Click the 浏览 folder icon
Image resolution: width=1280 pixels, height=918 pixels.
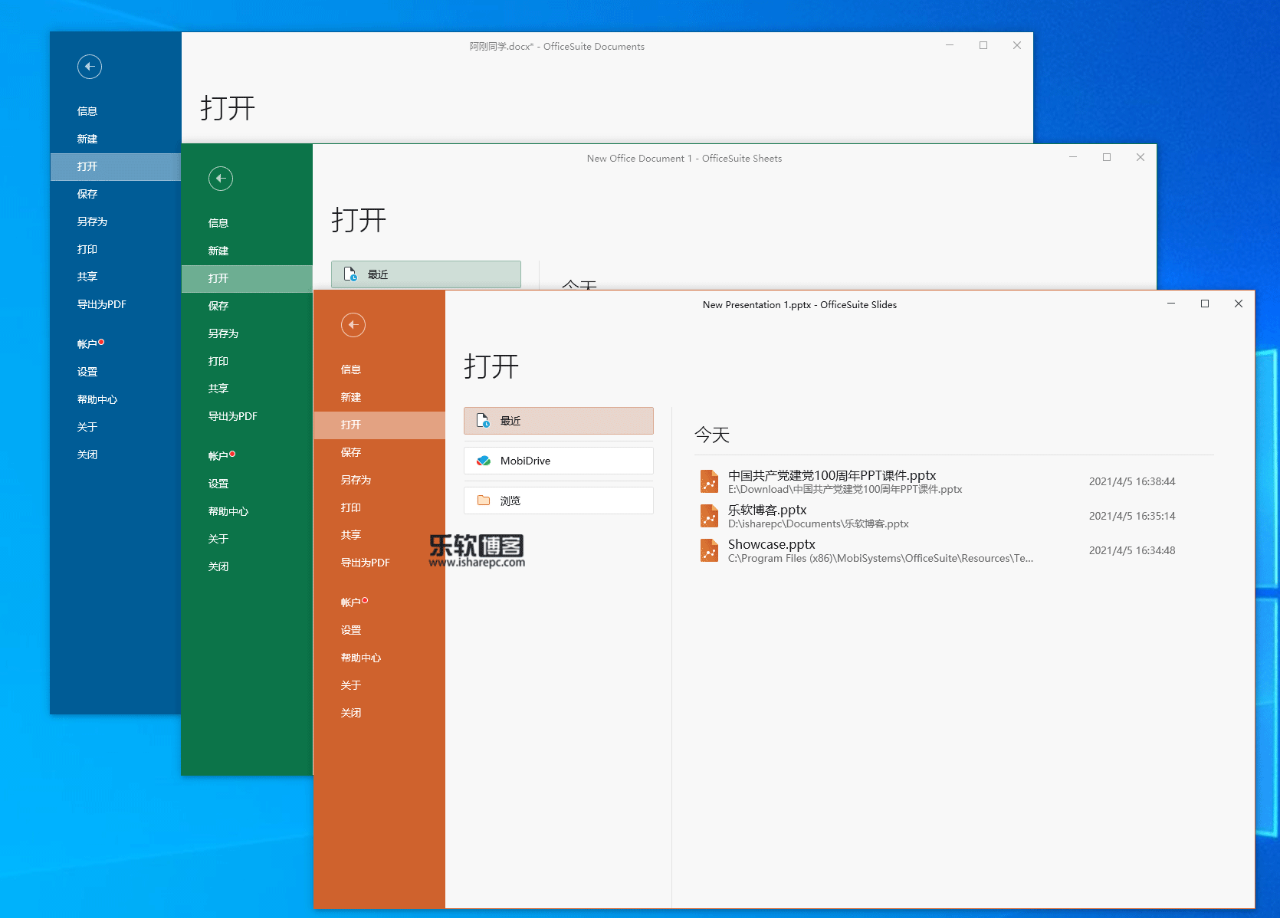coord(484,500)
